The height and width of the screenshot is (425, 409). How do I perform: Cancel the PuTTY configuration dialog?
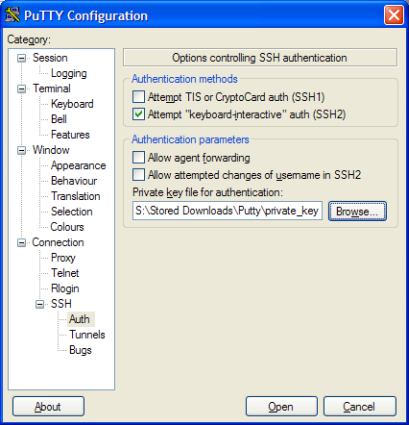point(359,407)
